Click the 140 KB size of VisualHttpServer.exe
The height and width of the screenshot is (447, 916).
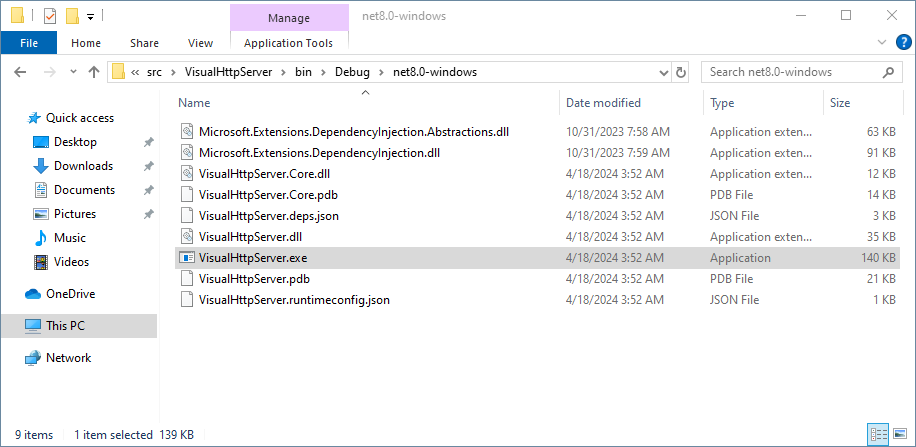pyautogui.click(x=878, y=258)
